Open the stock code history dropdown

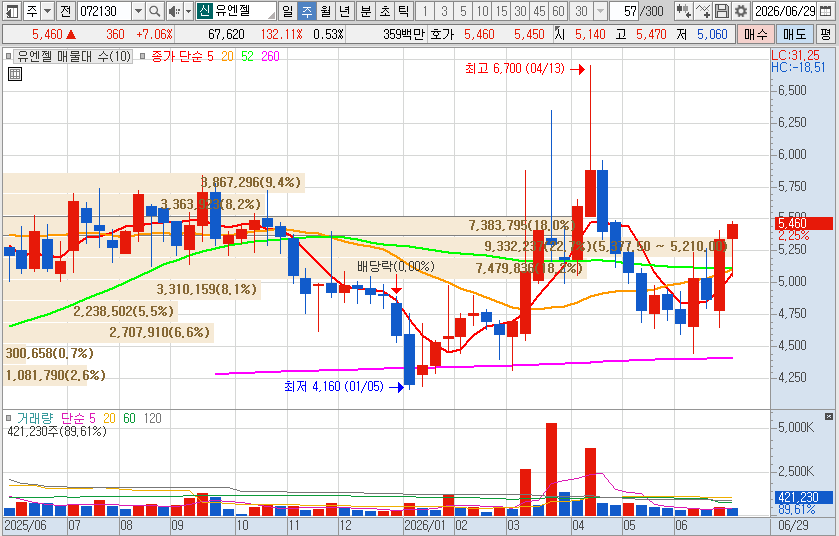tap(138, 11)
